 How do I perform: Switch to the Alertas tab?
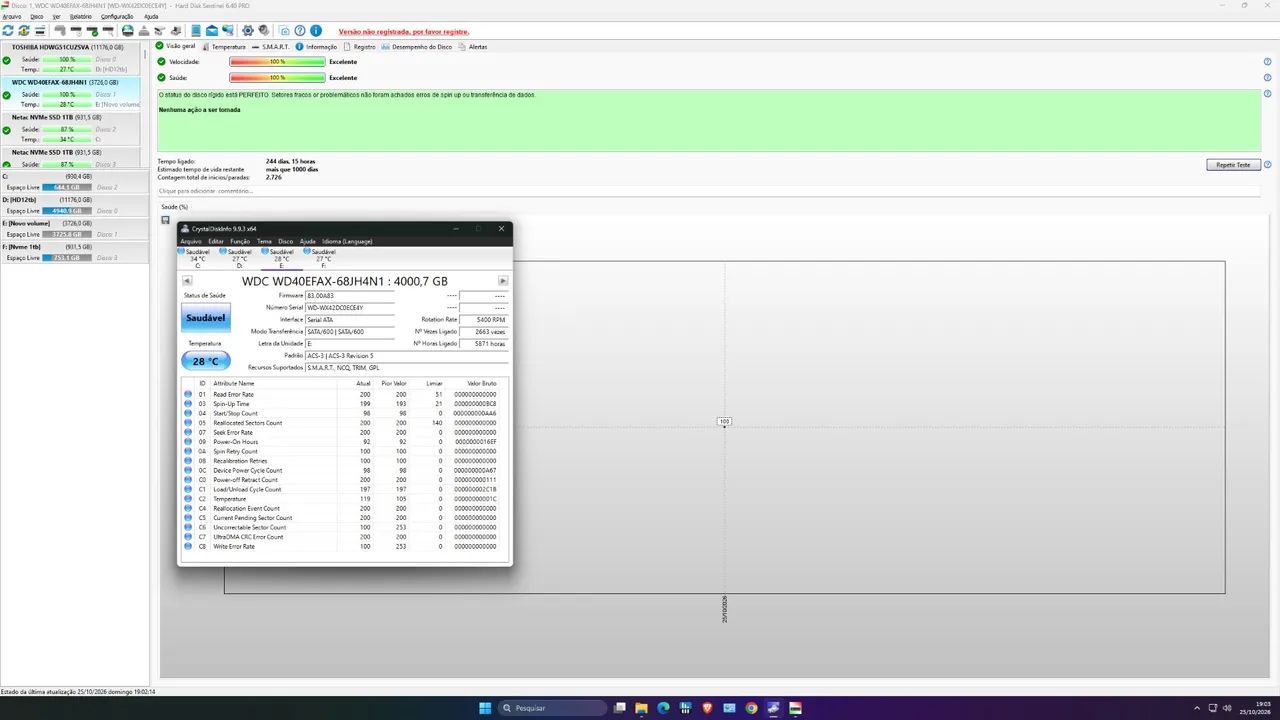tap(473, 46)
